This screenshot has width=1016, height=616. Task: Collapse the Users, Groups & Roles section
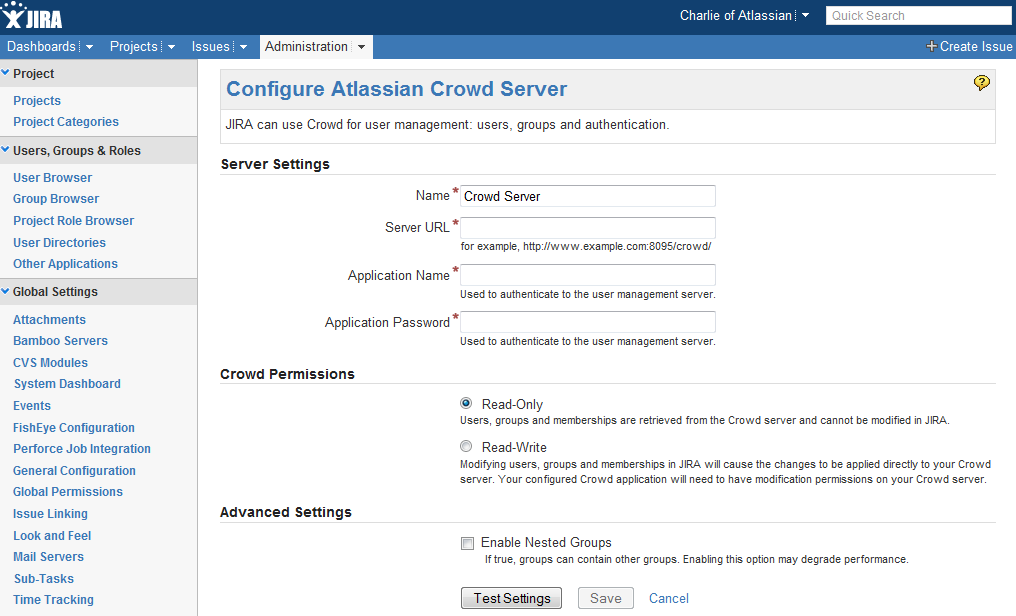pos(5,150)
